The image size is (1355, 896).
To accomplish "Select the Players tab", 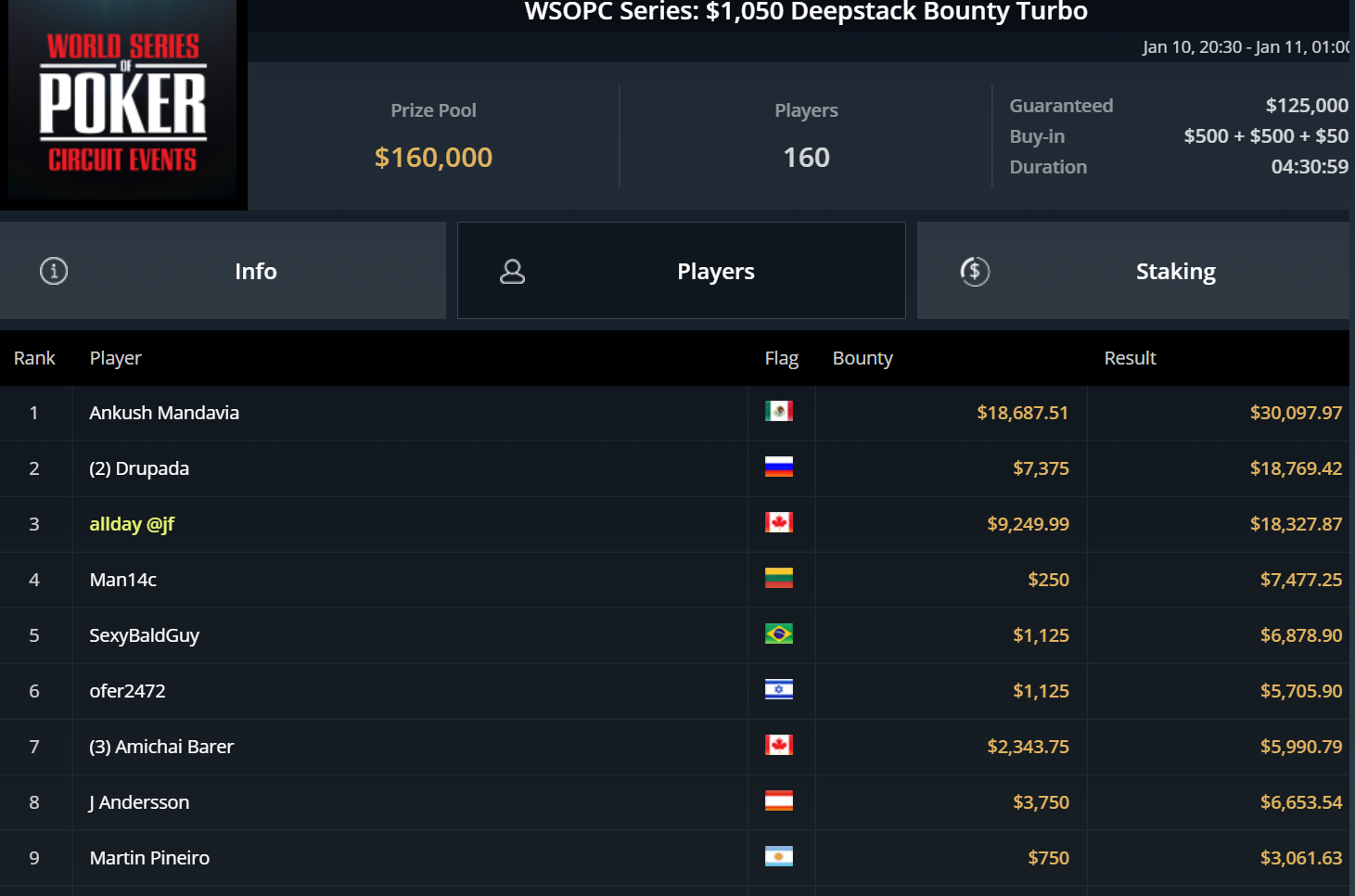I will (682, 271).
